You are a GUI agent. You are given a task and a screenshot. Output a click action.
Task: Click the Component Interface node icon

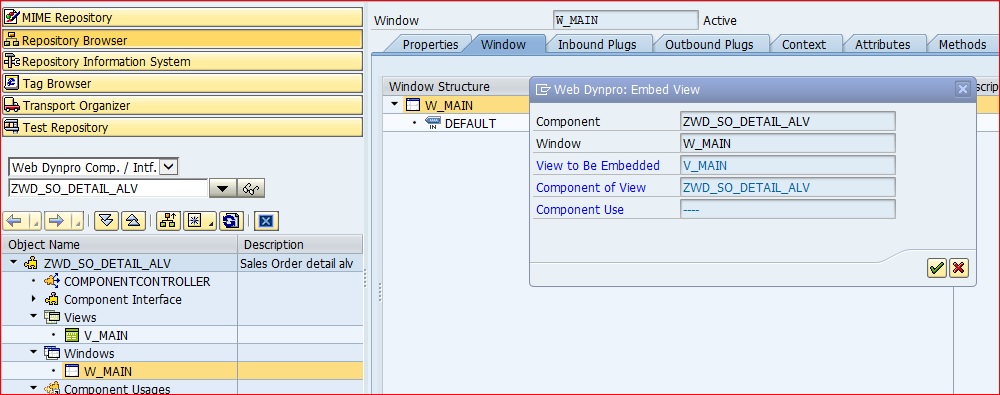pos(52,299)
